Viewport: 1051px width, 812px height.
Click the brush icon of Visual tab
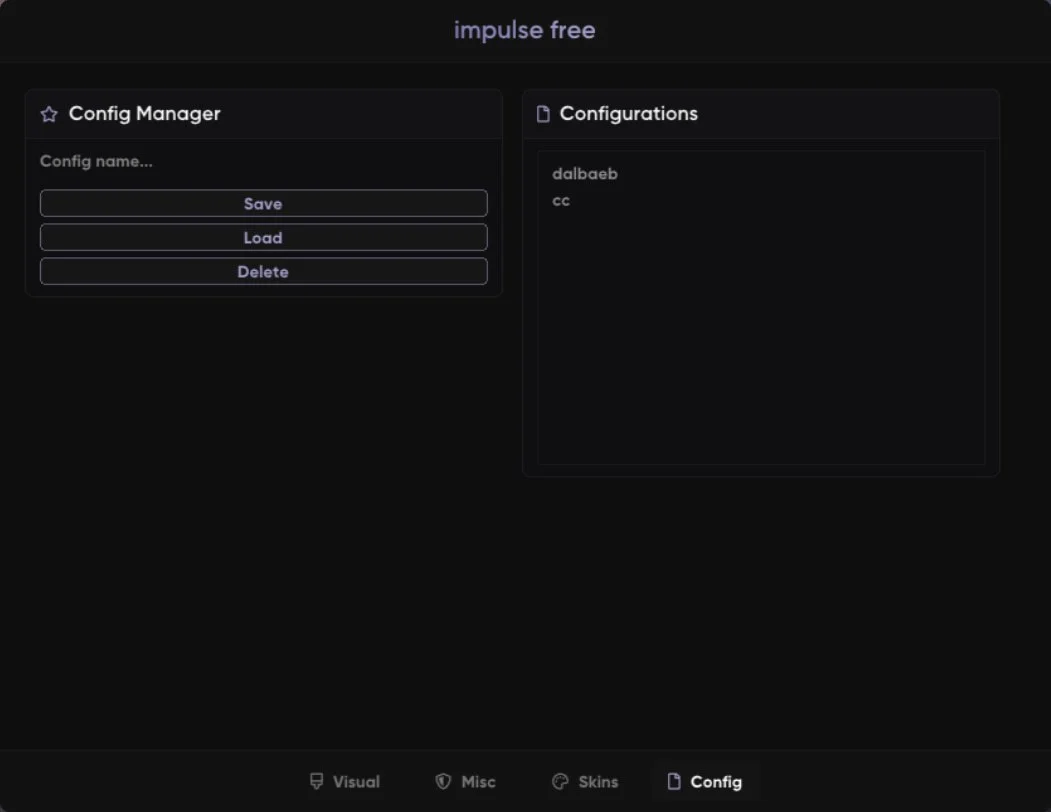(317, 781)
